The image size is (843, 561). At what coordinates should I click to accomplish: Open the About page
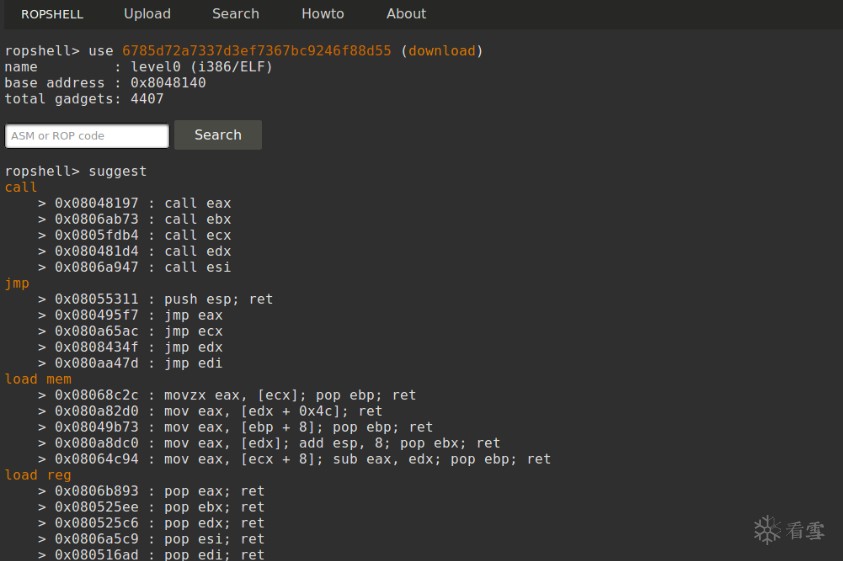406,14
